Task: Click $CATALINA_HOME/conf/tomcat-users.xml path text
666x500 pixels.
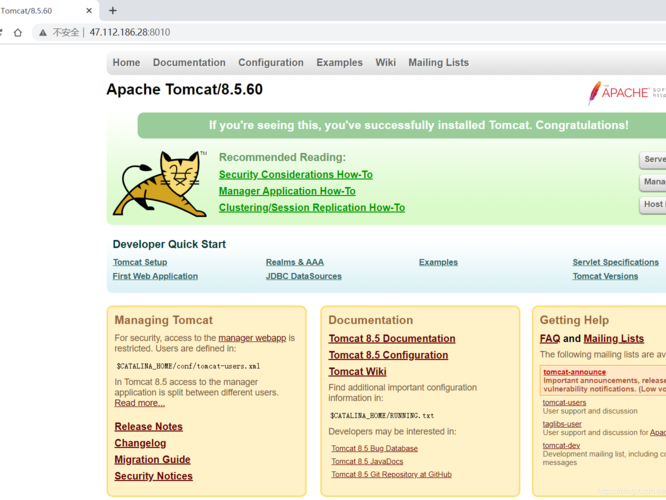Action: click(x=188, y=366)
